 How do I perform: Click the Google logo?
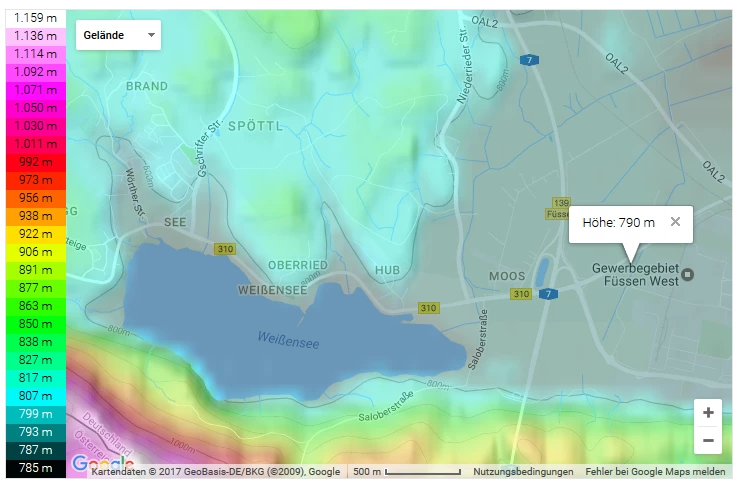pos(103,463)
